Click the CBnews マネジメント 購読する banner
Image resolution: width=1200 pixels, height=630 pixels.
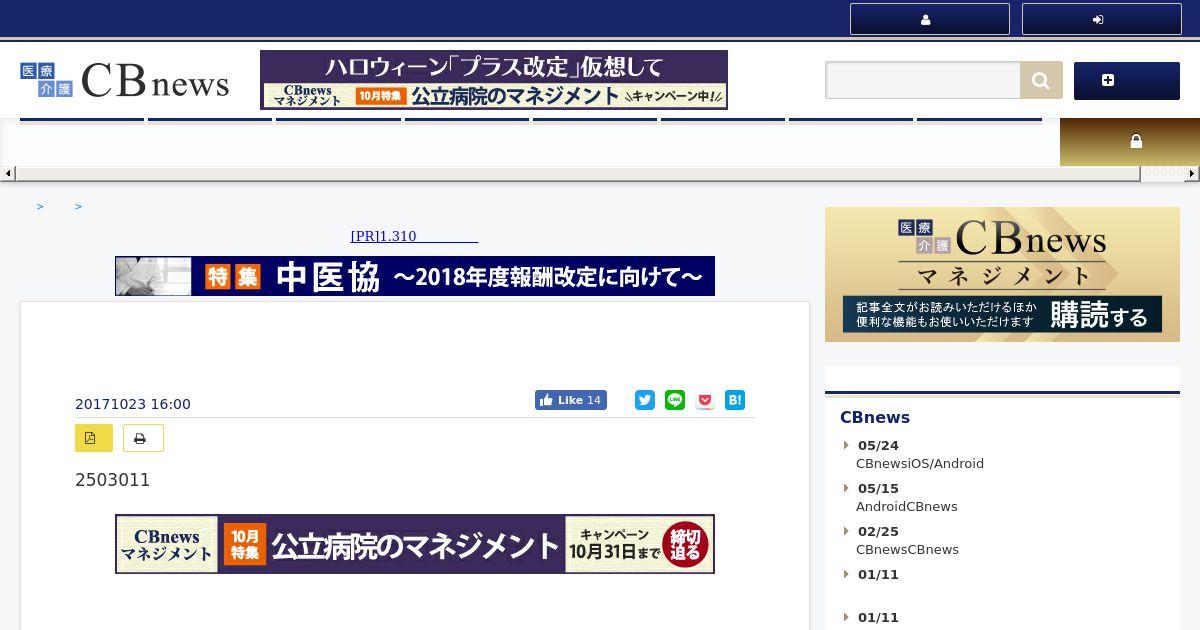(x=1002, y=274)
